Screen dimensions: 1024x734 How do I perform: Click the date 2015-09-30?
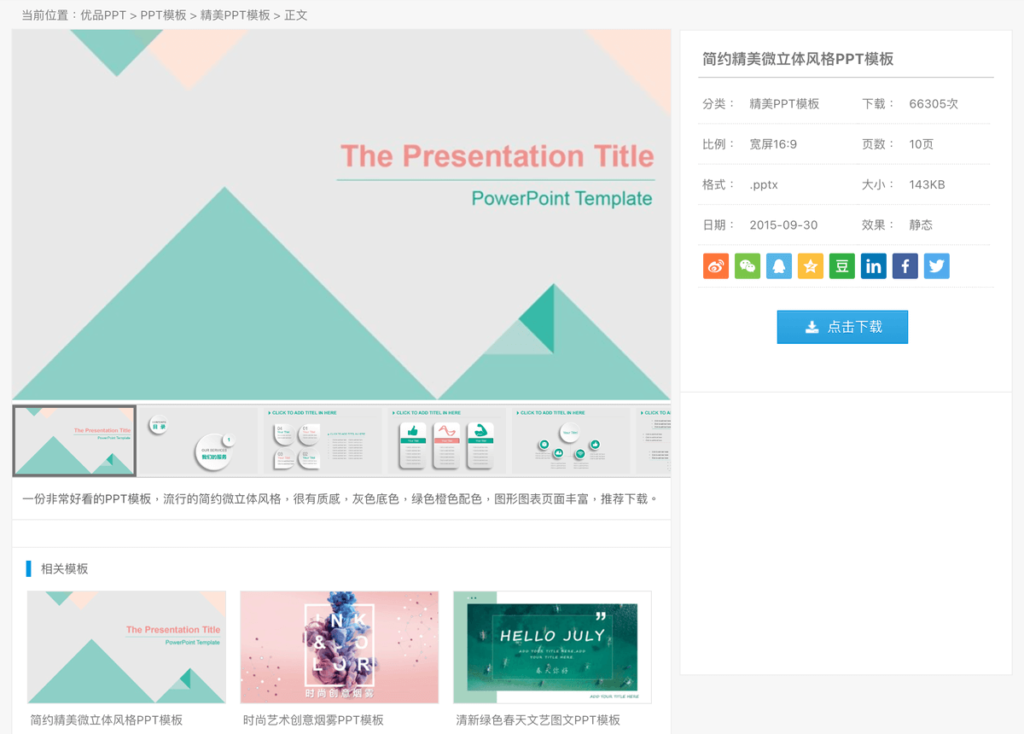tap(784, 225)
